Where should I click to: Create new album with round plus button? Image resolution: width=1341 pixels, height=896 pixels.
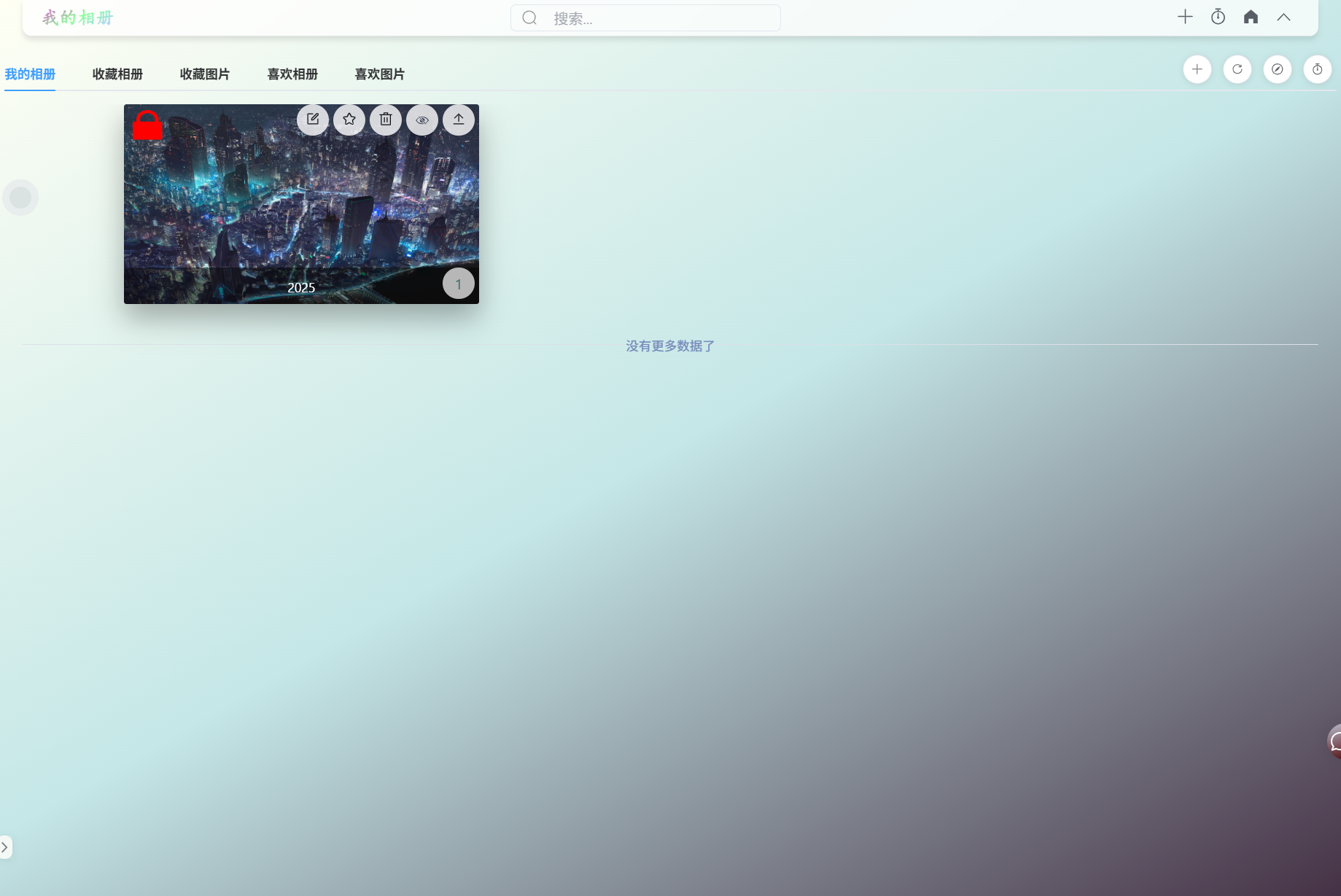point(1197,69)
